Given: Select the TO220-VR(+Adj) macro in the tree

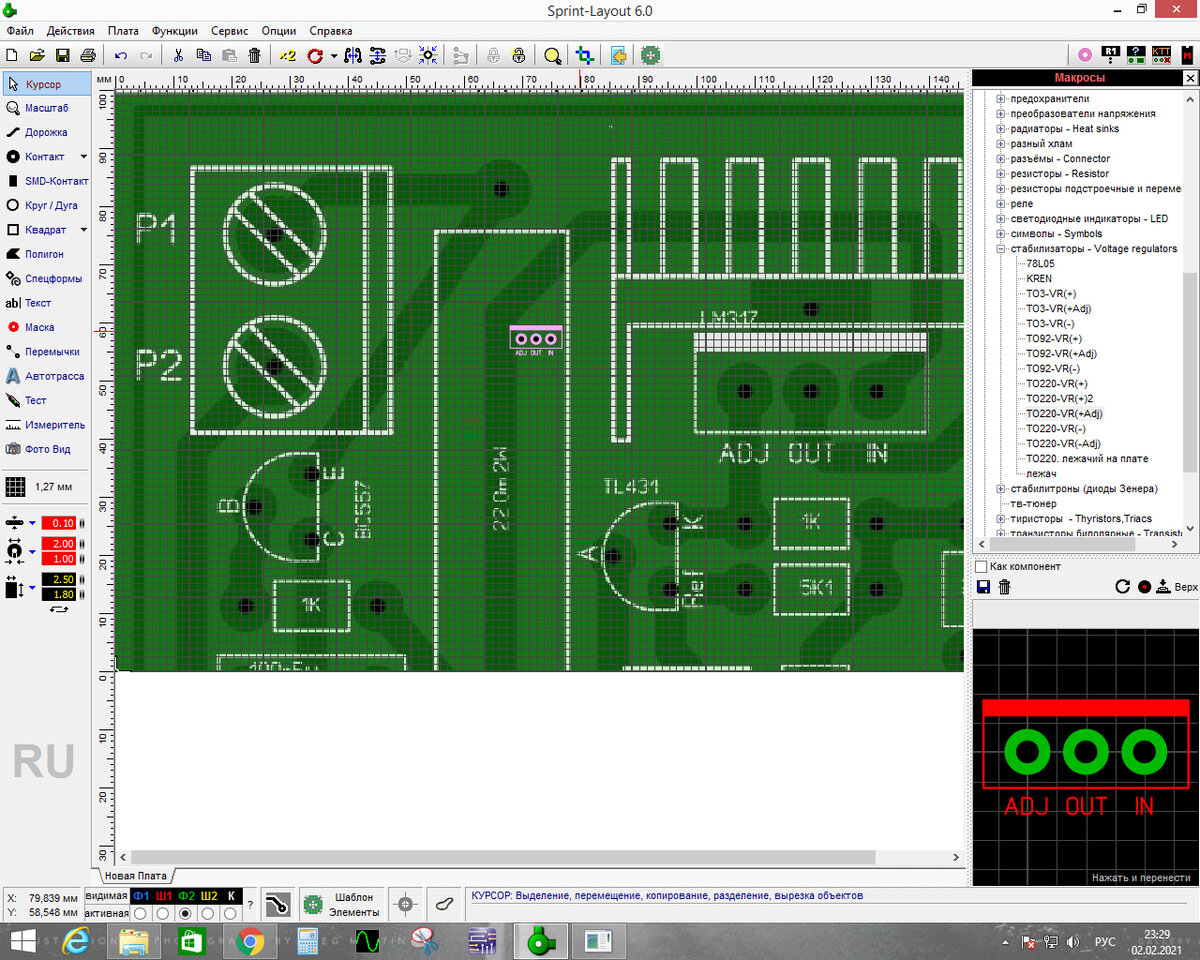Looking at the screenshot, I should (1064, 413).
